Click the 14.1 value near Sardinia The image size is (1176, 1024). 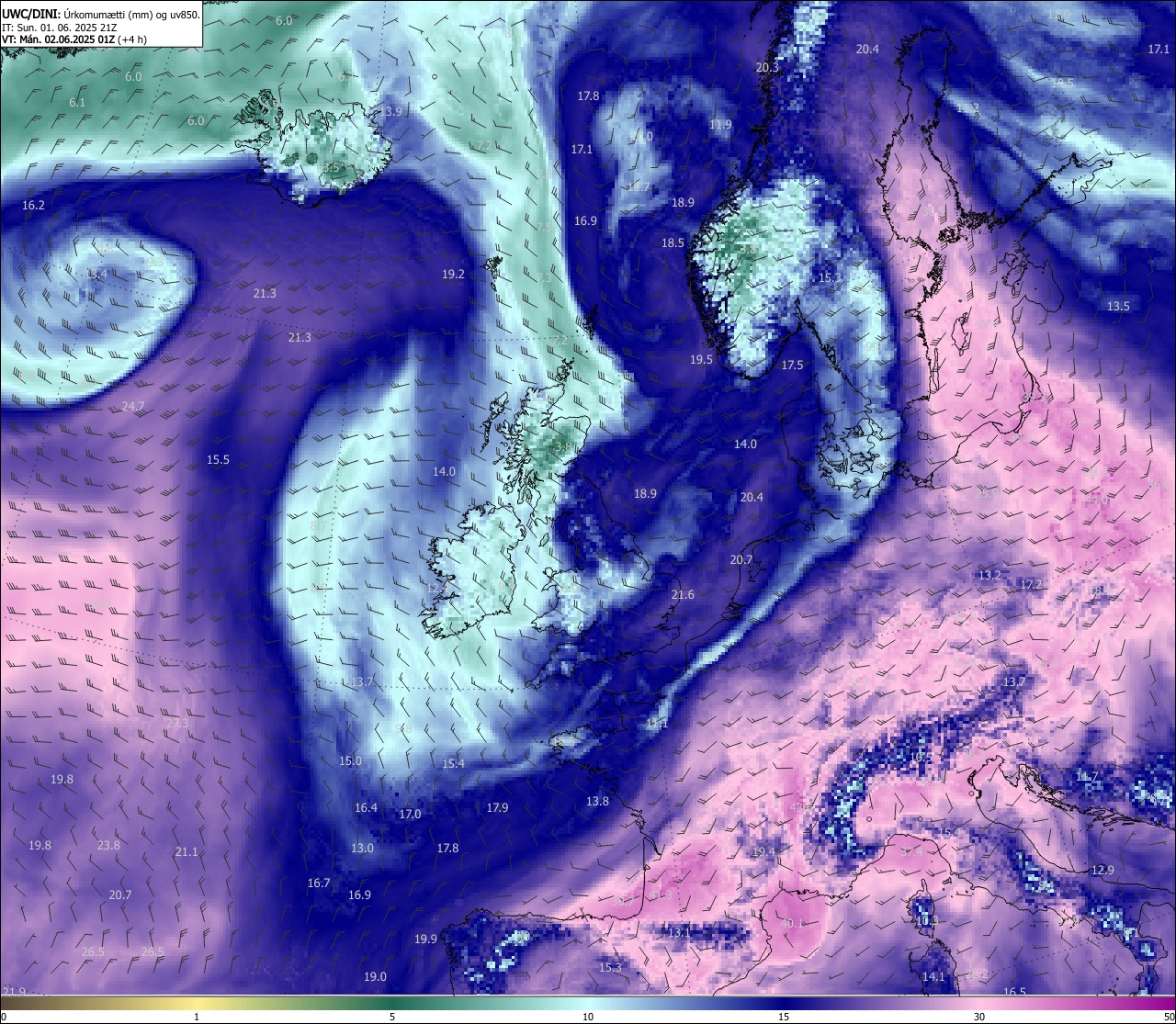coord(933,976)
